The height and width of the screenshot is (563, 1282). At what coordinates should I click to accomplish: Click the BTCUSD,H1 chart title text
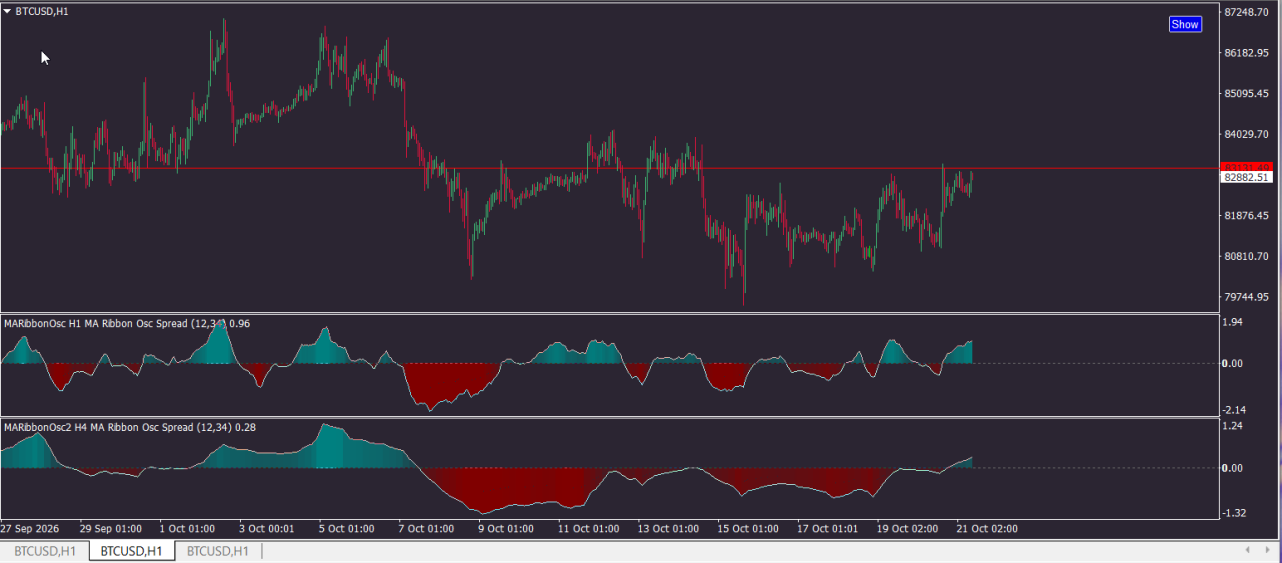pyautogui.click(x=43, y=11)
